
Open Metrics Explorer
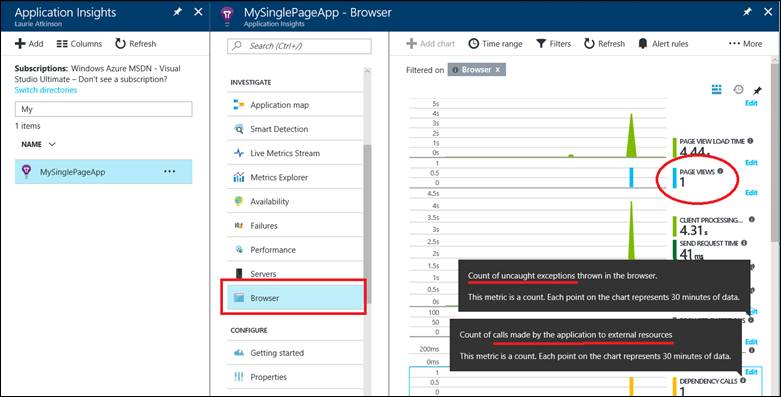pyautogui.click(x=295, y=177)
